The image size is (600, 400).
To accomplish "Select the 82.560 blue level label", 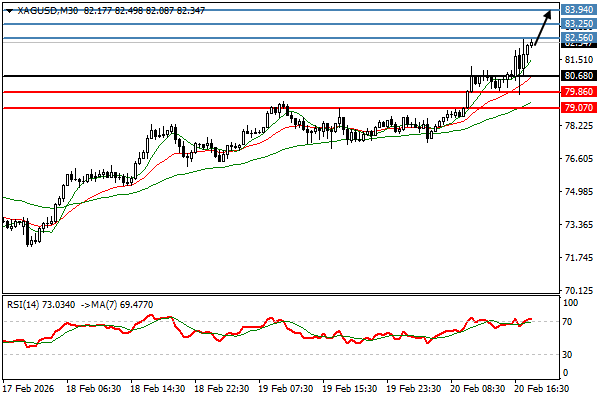I will (x=578, y=38).
